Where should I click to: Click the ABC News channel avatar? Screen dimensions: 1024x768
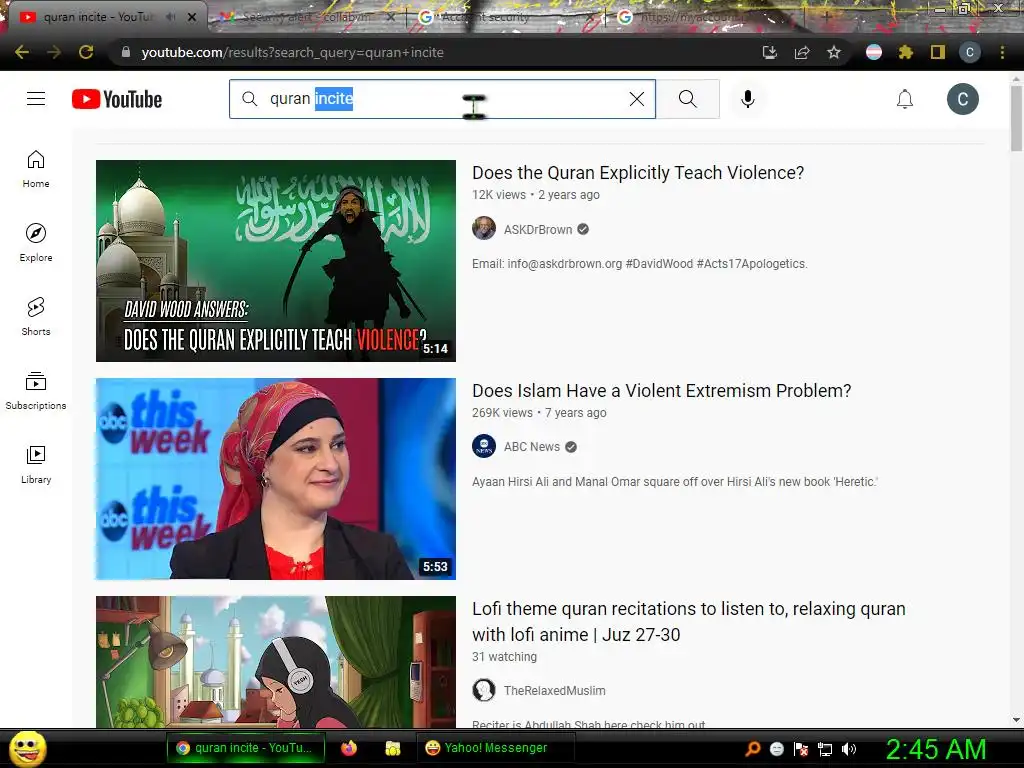click(484, 447)
